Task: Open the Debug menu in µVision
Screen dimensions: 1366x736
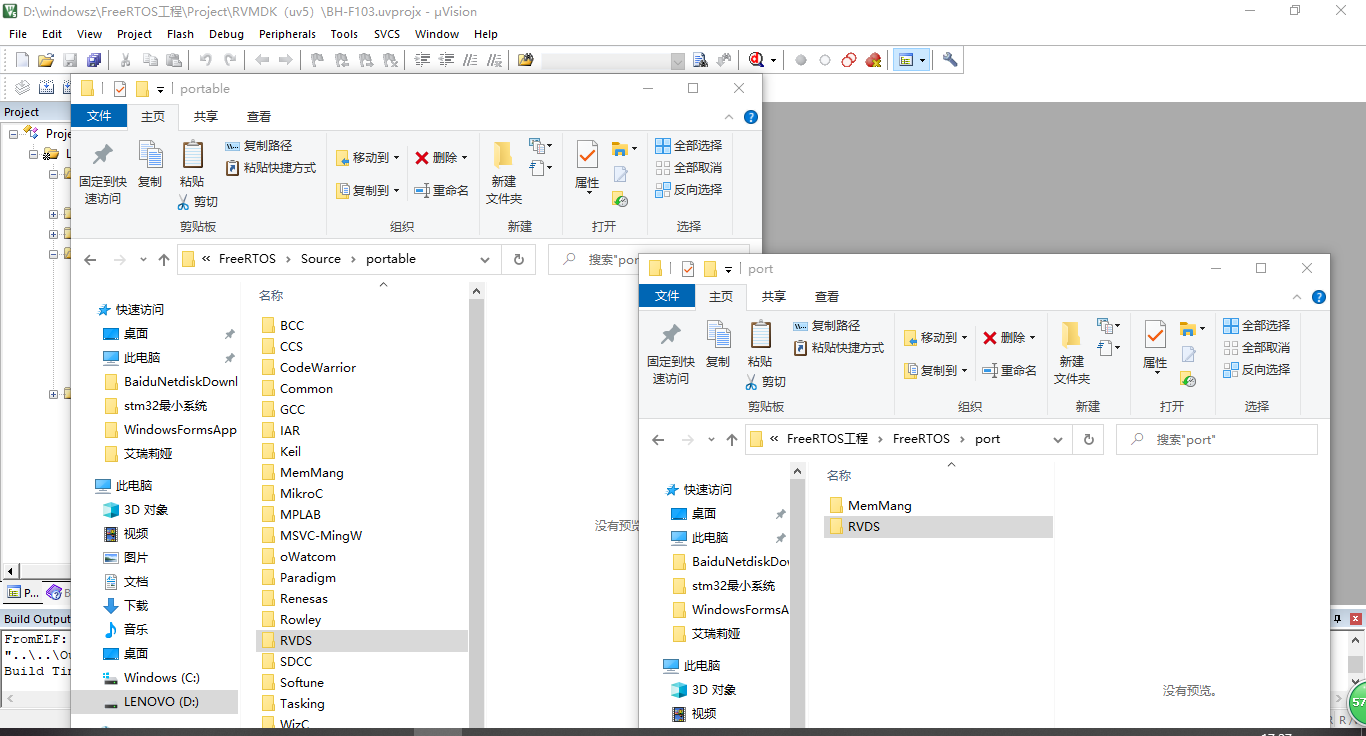Action: 226,33
